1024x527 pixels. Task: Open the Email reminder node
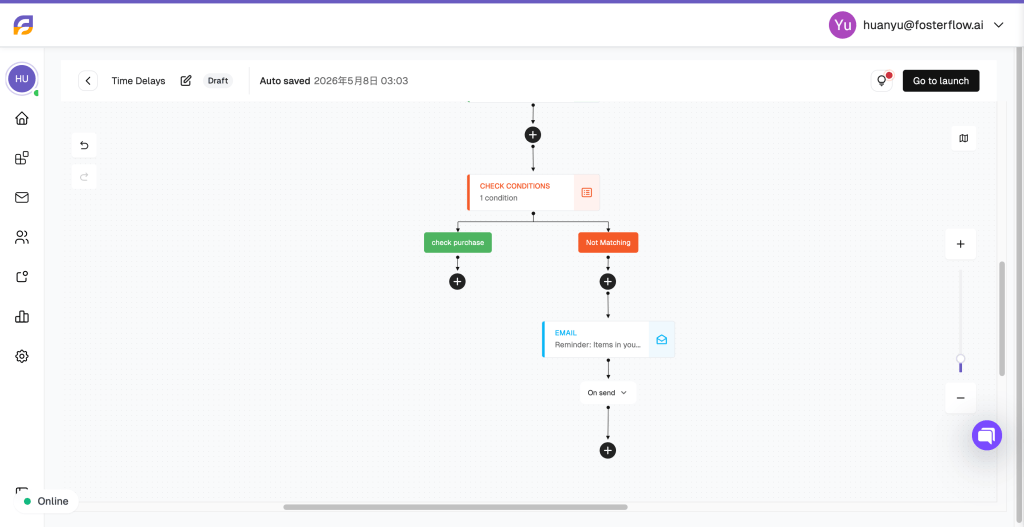click(x=608, y=340)
